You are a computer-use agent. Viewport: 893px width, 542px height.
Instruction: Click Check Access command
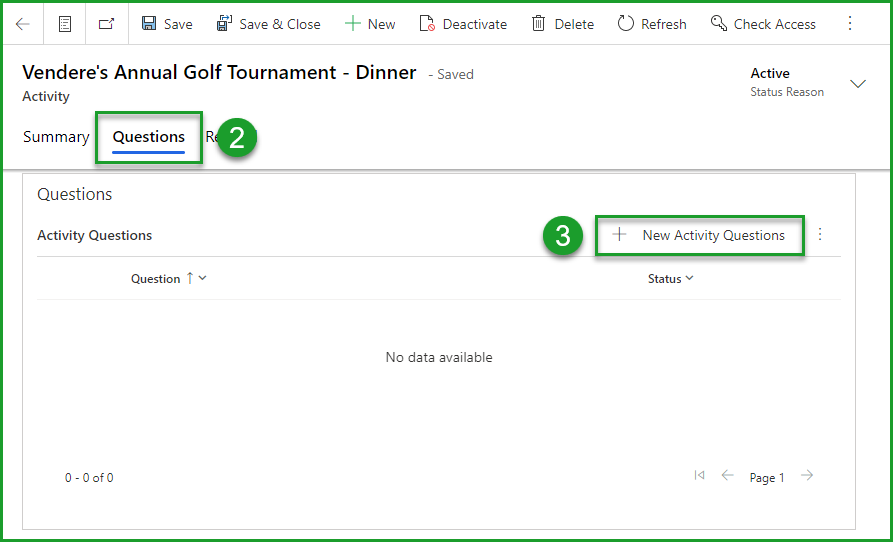[763, 24]
